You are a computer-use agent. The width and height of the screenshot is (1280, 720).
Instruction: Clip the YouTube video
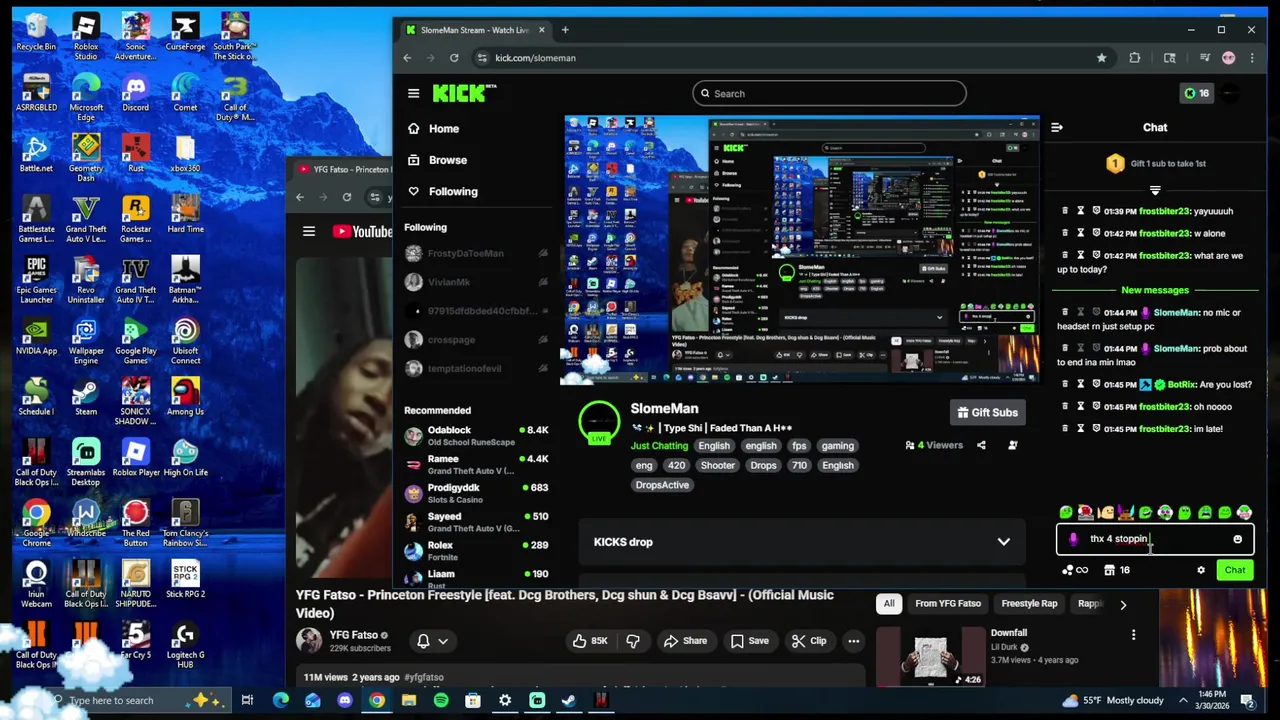point(809,641)
